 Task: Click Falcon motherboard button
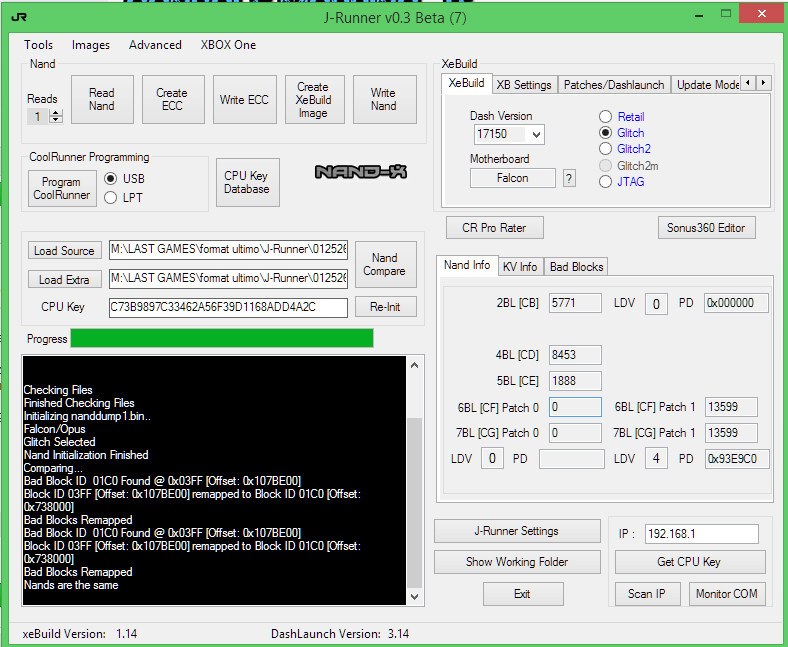pyautogui.click(x=513, y=178)
